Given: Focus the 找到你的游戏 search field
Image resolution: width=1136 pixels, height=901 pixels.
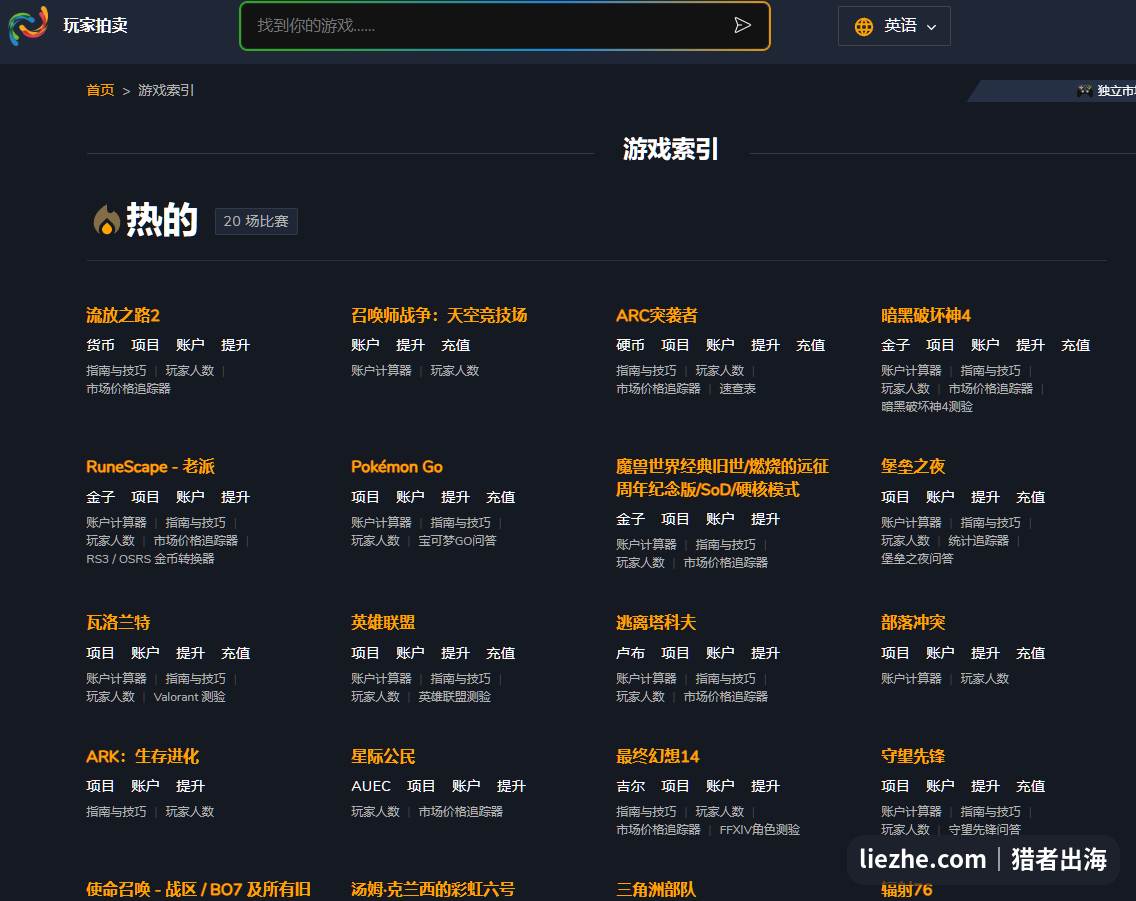Looking at the screenshot, I should click(x=504, y=26).
